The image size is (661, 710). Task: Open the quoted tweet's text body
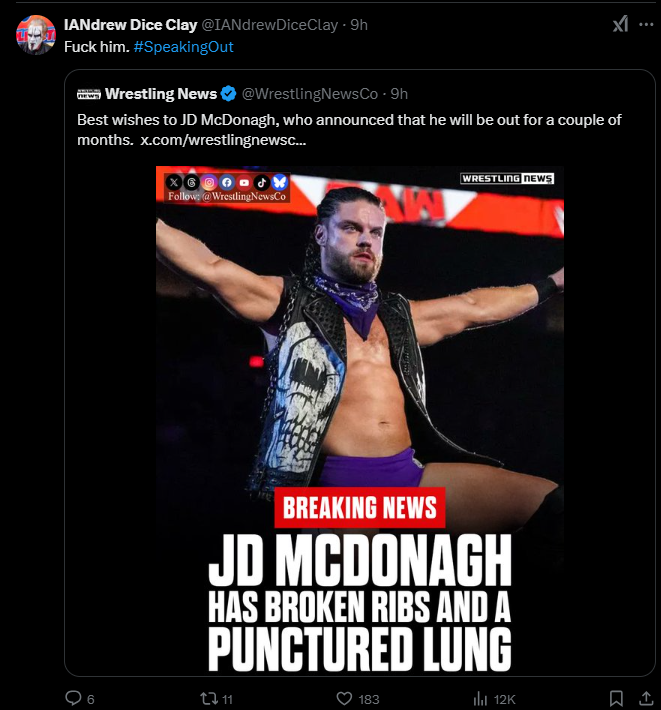[x=349, y=120]
